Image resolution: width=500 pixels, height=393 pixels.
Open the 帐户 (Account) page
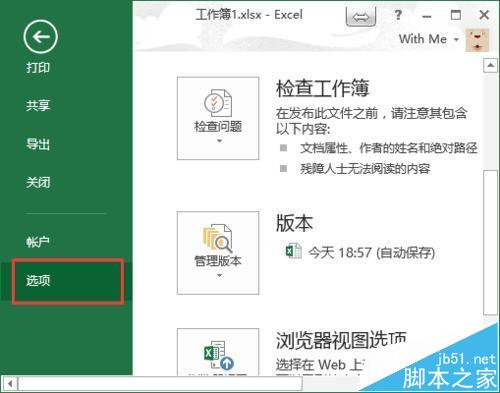[x=38, y=242]
